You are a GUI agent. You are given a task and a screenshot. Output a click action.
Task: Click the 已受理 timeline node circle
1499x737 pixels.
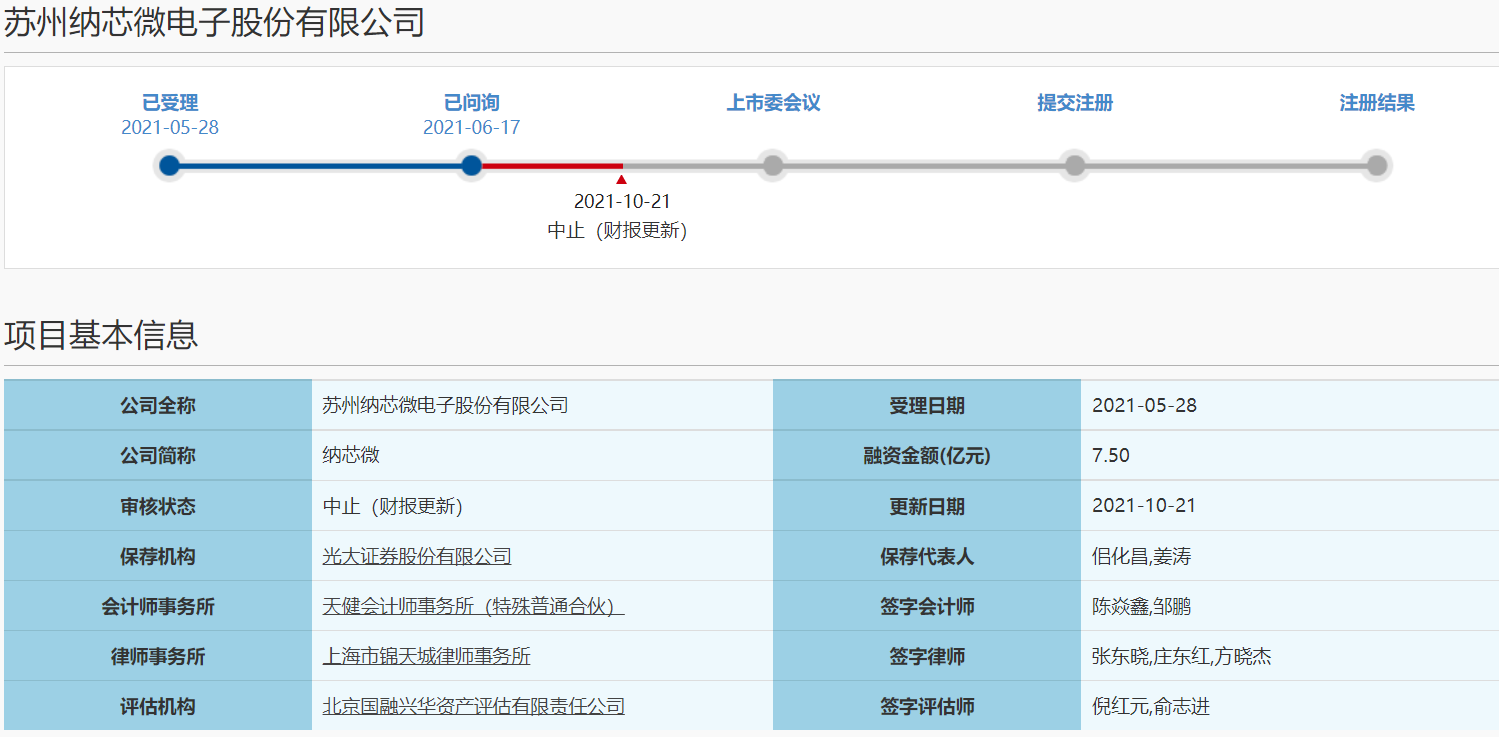click(170, 165)
